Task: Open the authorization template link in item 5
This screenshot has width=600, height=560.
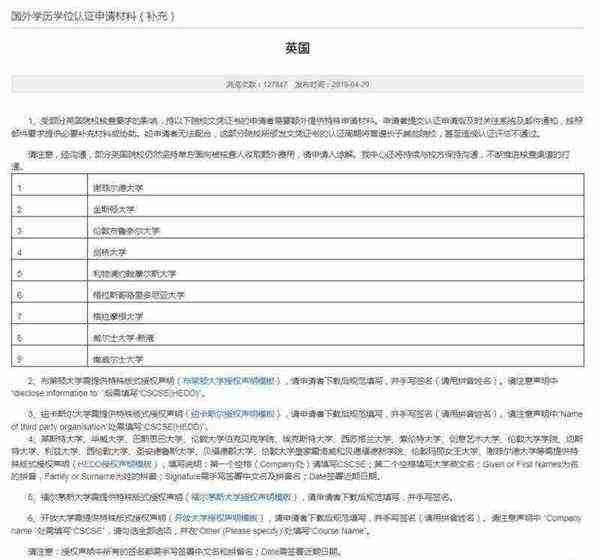Action: pyautogui.click(x=241, y=497)
